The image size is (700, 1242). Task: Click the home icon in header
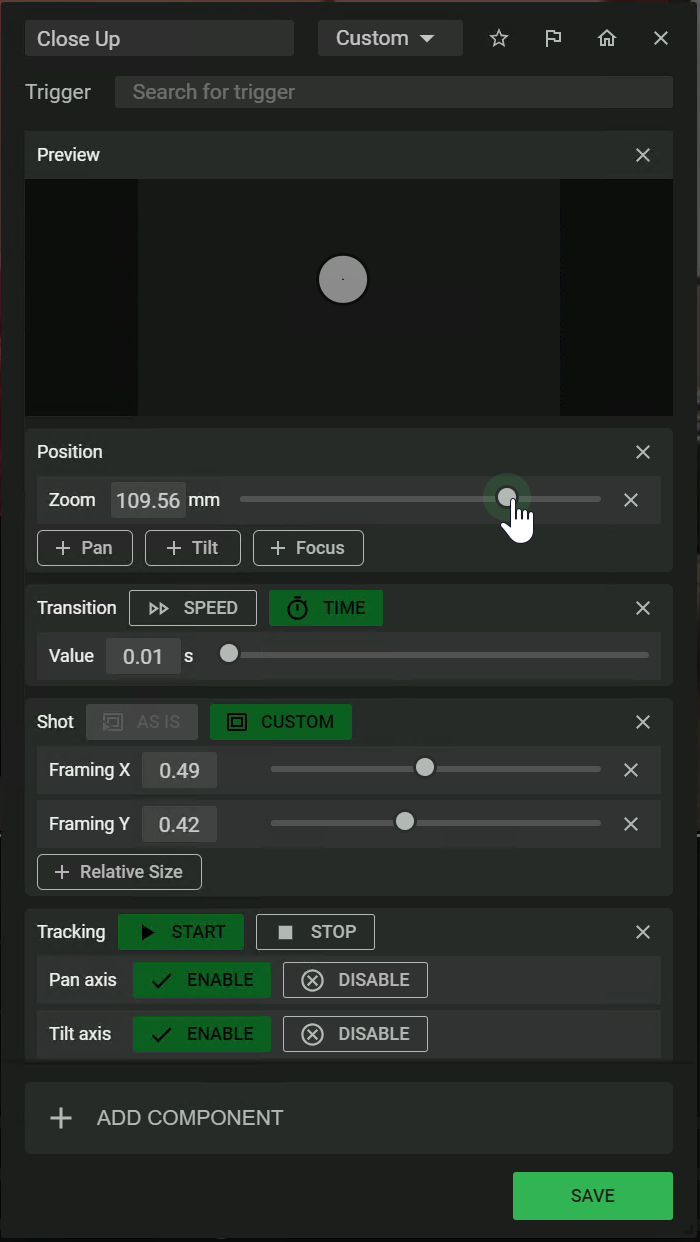[607, 38]
